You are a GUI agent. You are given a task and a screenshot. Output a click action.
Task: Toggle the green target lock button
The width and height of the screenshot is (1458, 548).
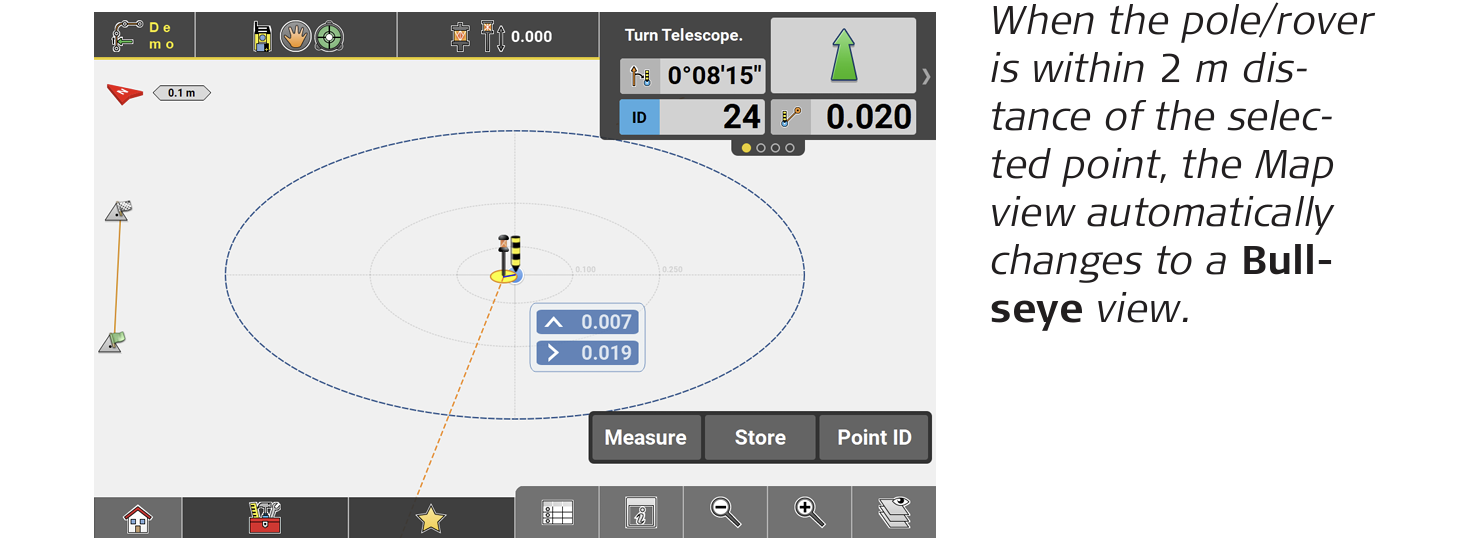click(x=328, y=36)
